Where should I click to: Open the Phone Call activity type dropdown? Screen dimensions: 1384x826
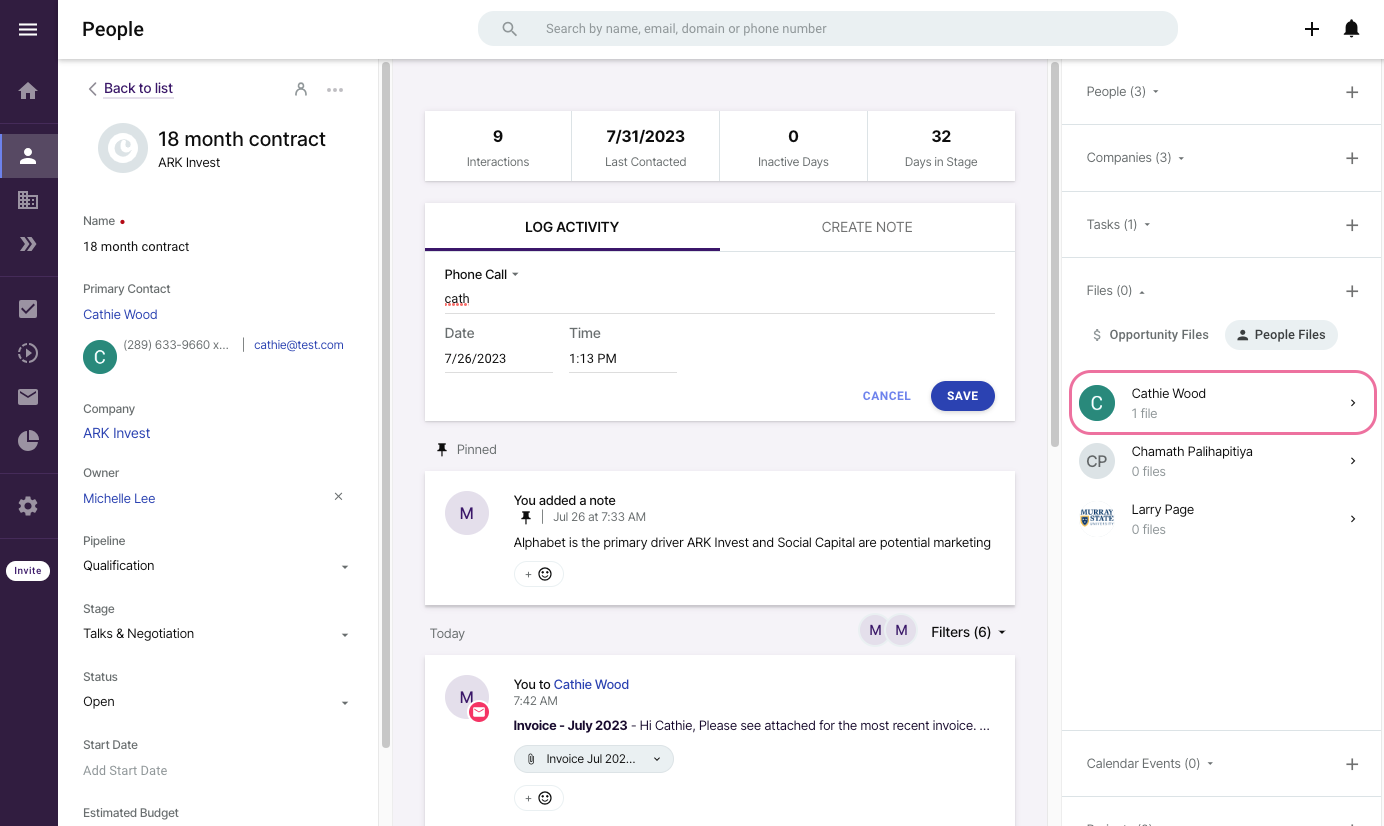pos(482,274)
